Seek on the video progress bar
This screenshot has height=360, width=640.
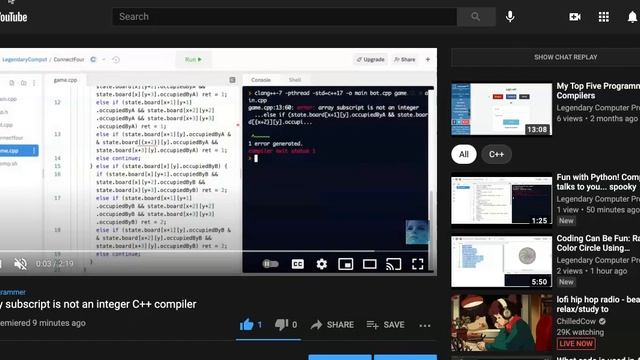tap(218, 251)
